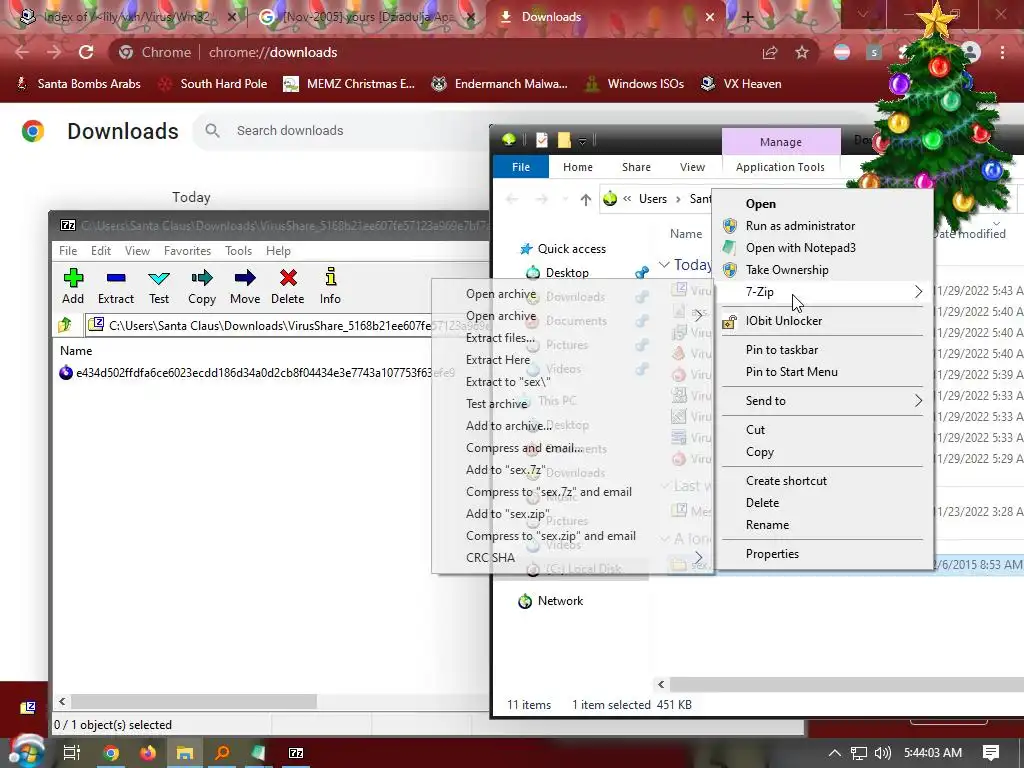Expand the 7-Zip submenu arrow
The height and width of the screenshot is (768, 1024).
click(x=918, y=292)
